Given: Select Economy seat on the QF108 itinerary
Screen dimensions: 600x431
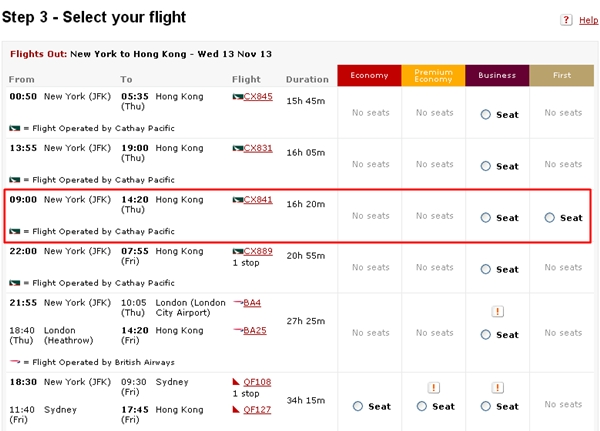Looking at the screenshot, I should click(x=358, y=406).
